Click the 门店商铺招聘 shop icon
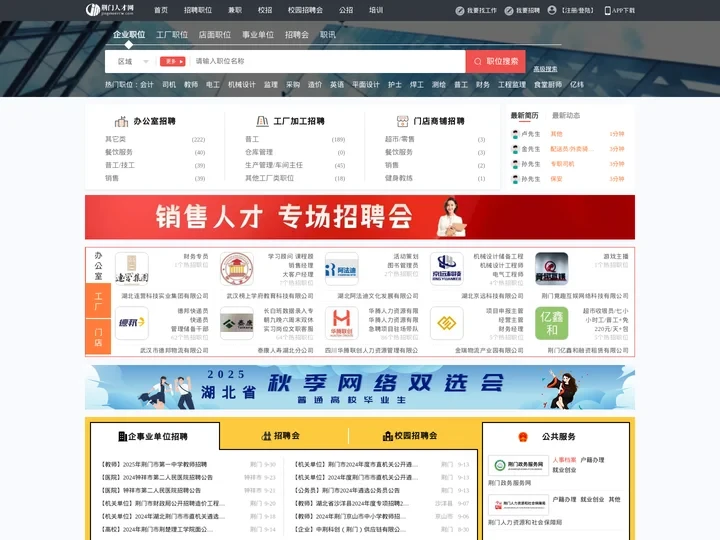The image size is (720, 540). [402, 121]
